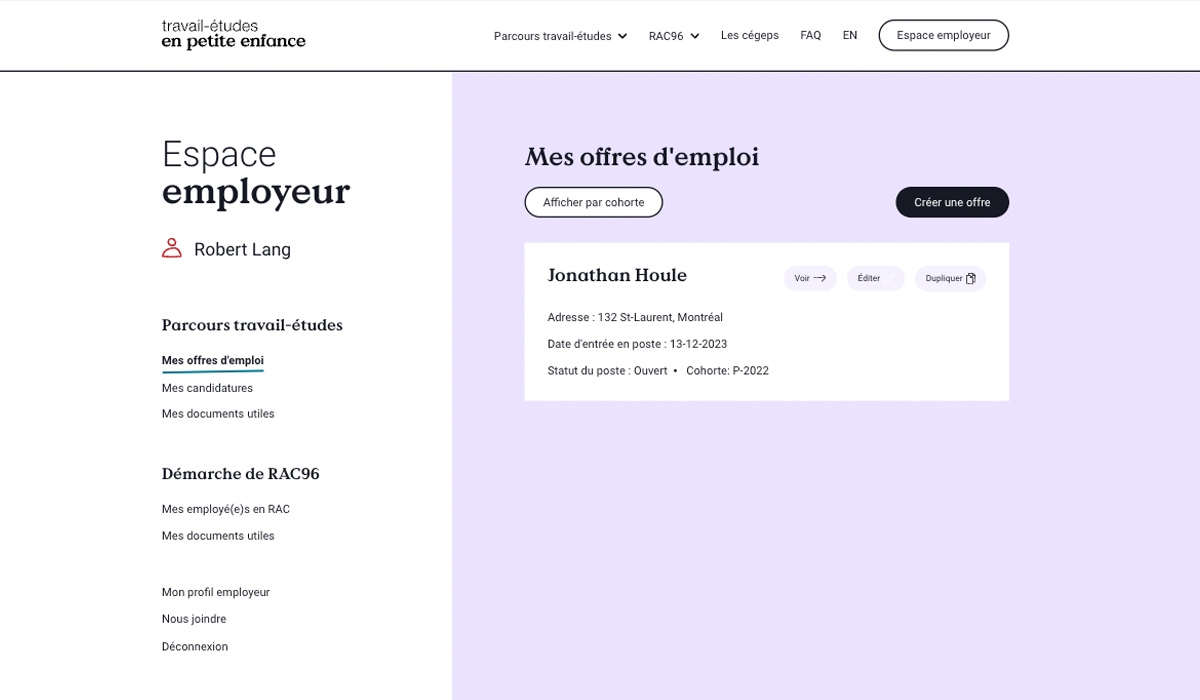Expand the RAC96 dropdown chevron
Image resolution: width=1200 pixels, height=700 pixels.
pos(695,36)
